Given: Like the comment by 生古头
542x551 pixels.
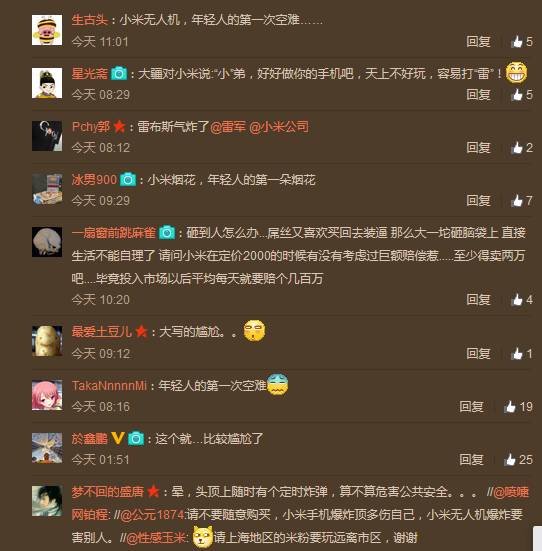Looking at the screenshot, I should (522, 42).
